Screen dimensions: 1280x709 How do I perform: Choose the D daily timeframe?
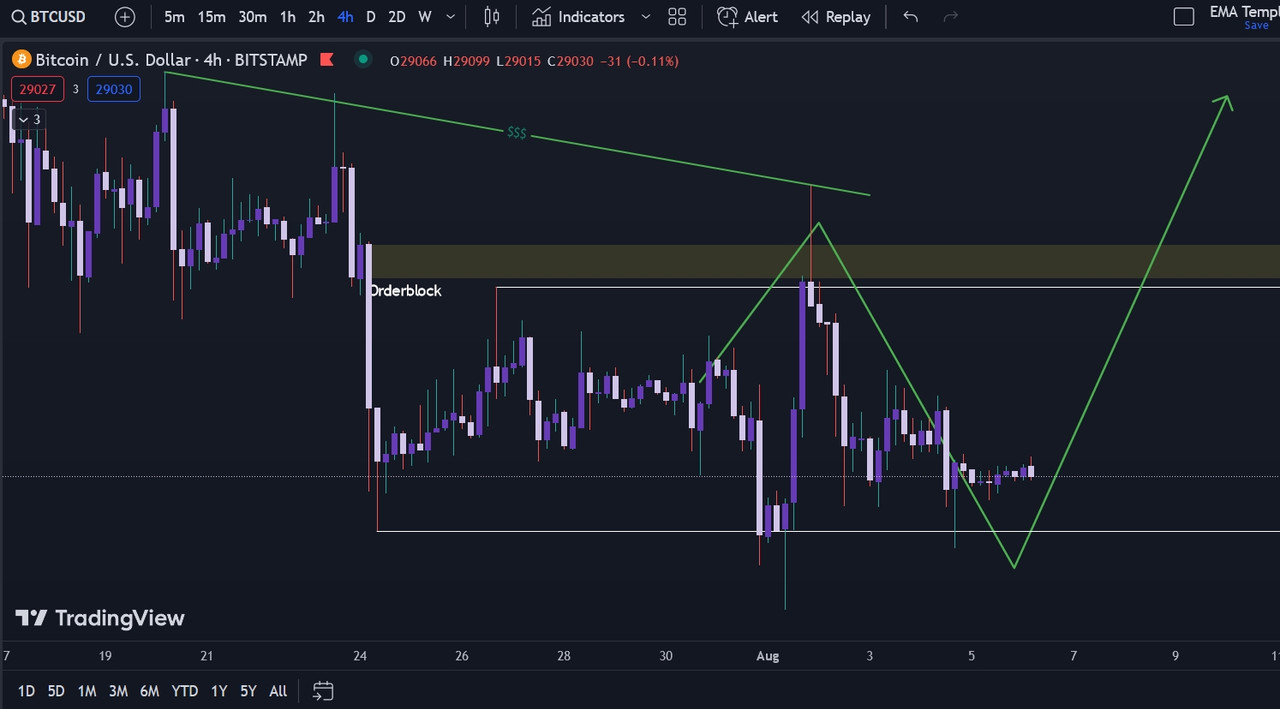tap(371, 17)
